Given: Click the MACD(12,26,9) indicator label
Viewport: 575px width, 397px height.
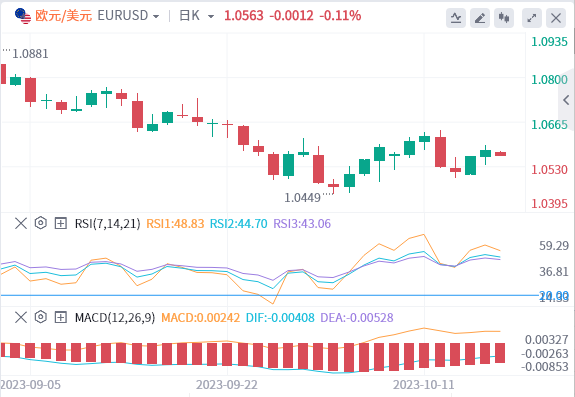Looking at the screenshot, I should (x=115, y=317).
